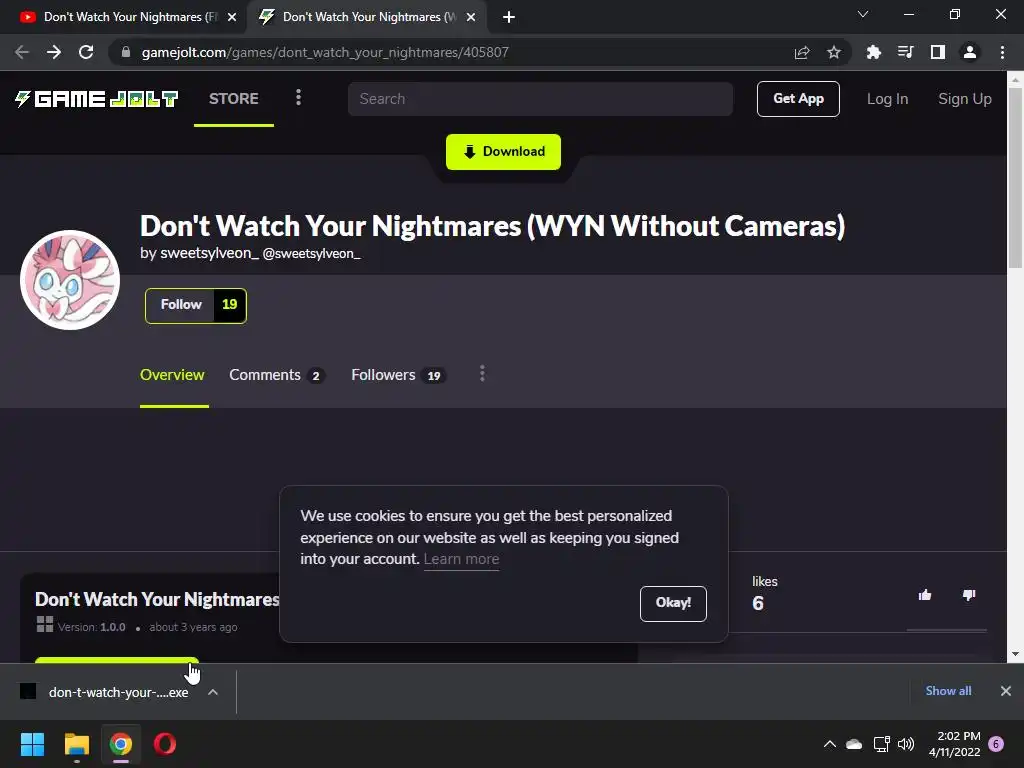Screen dimensions: 1024x768
Task: Switch to the Comments tab
Action: [x=277, y=375]
